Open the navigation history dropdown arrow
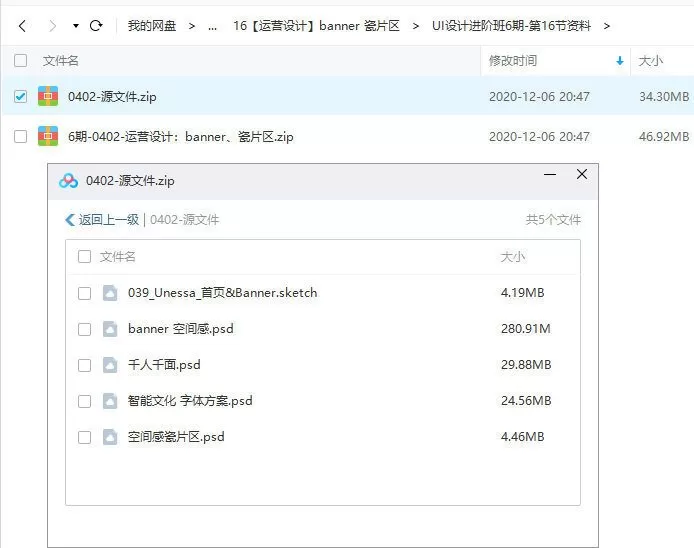694x548 pixels. point(76,25)
